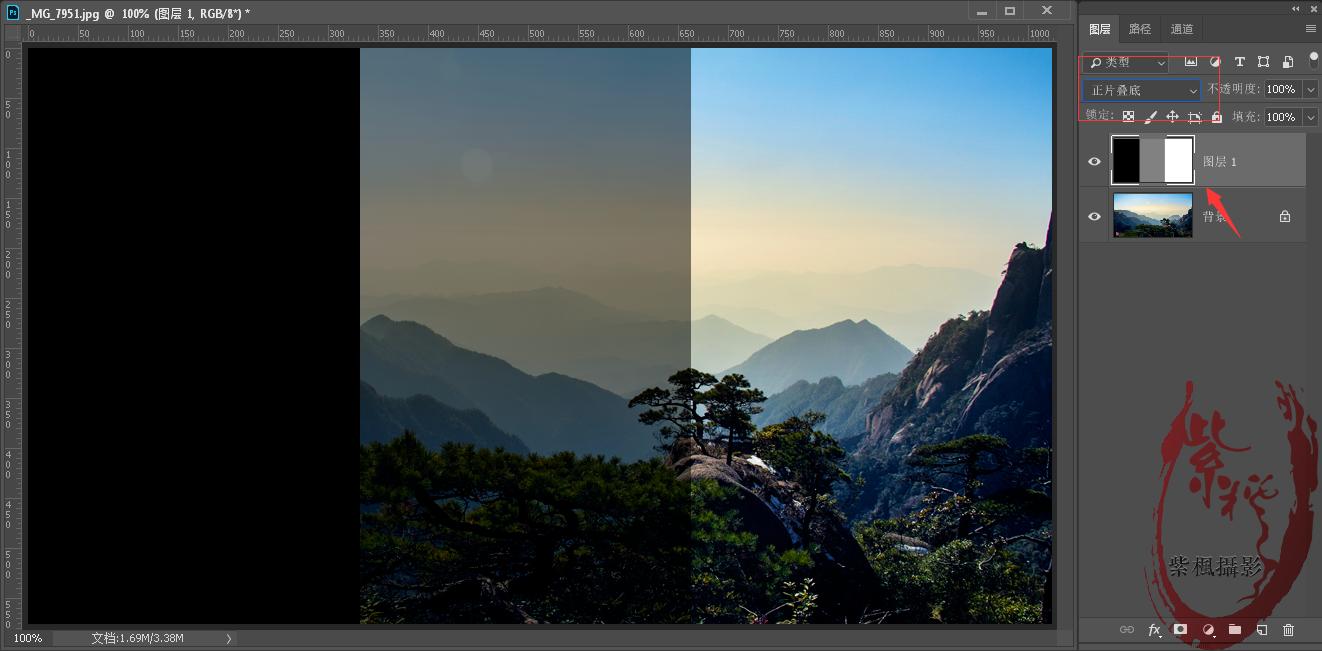Filter layers by shape layers
Viewport: 1322px width, 651px height.
coord(1264,62)
